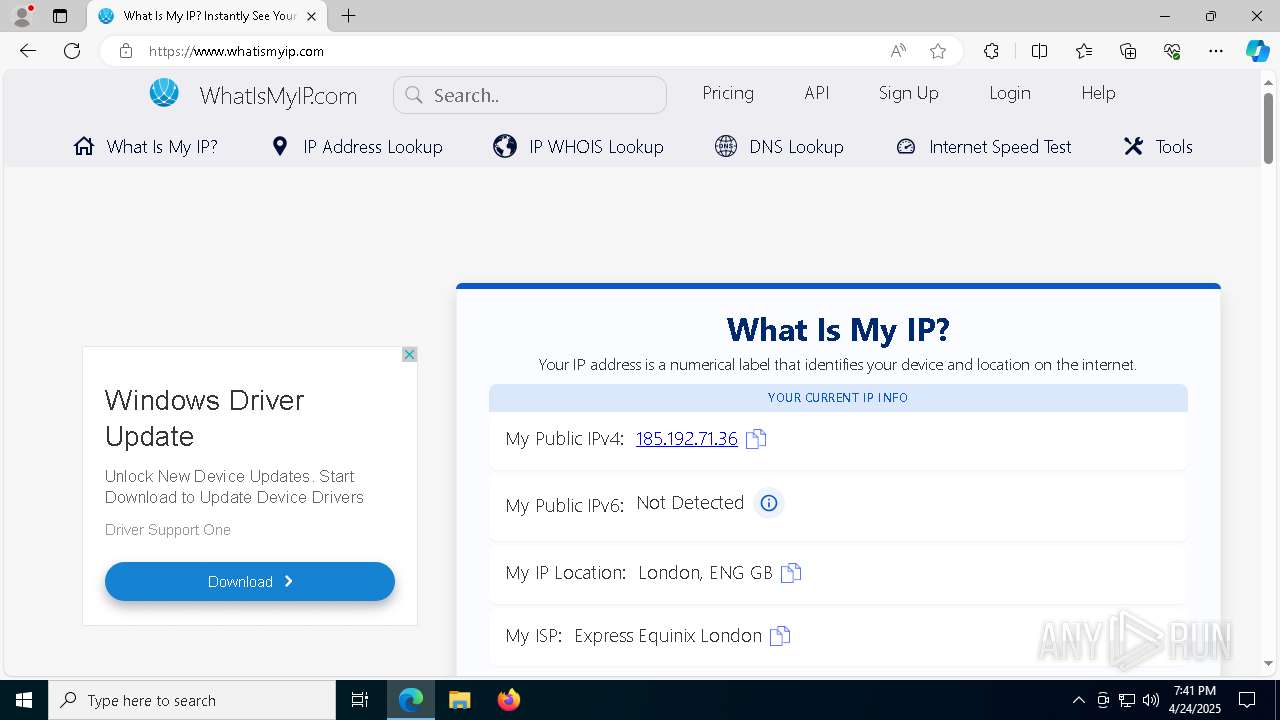Open the Help page
The width and height of the screenshot is (1280, 720).
(1098, 93)
